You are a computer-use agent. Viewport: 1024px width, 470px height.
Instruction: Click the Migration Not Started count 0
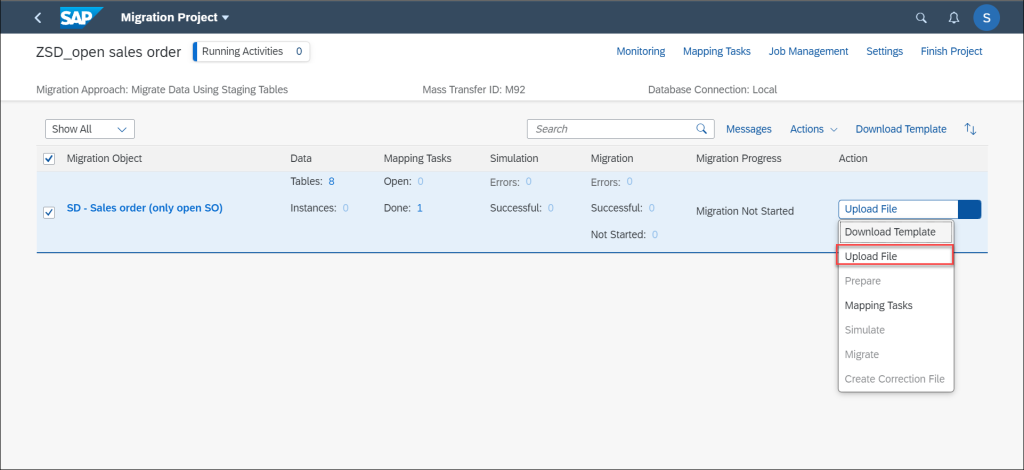point(654,234)
